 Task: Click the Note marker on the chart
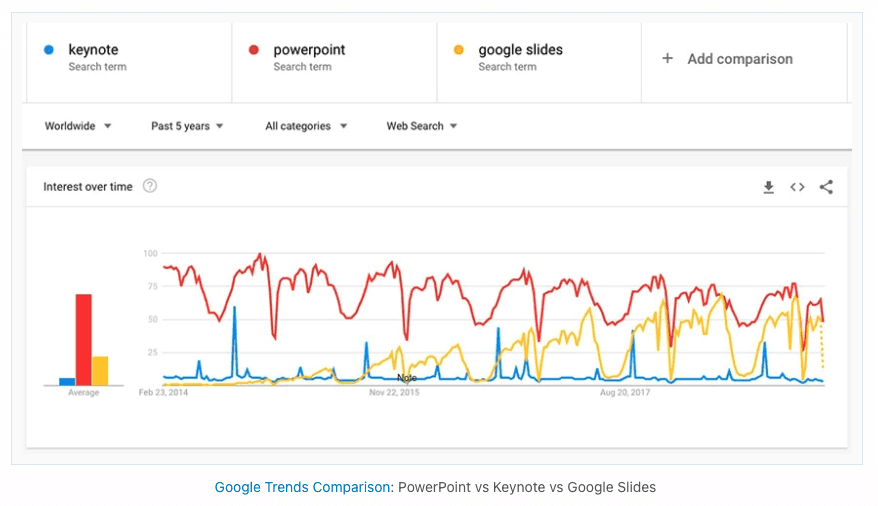coord(407,378)
